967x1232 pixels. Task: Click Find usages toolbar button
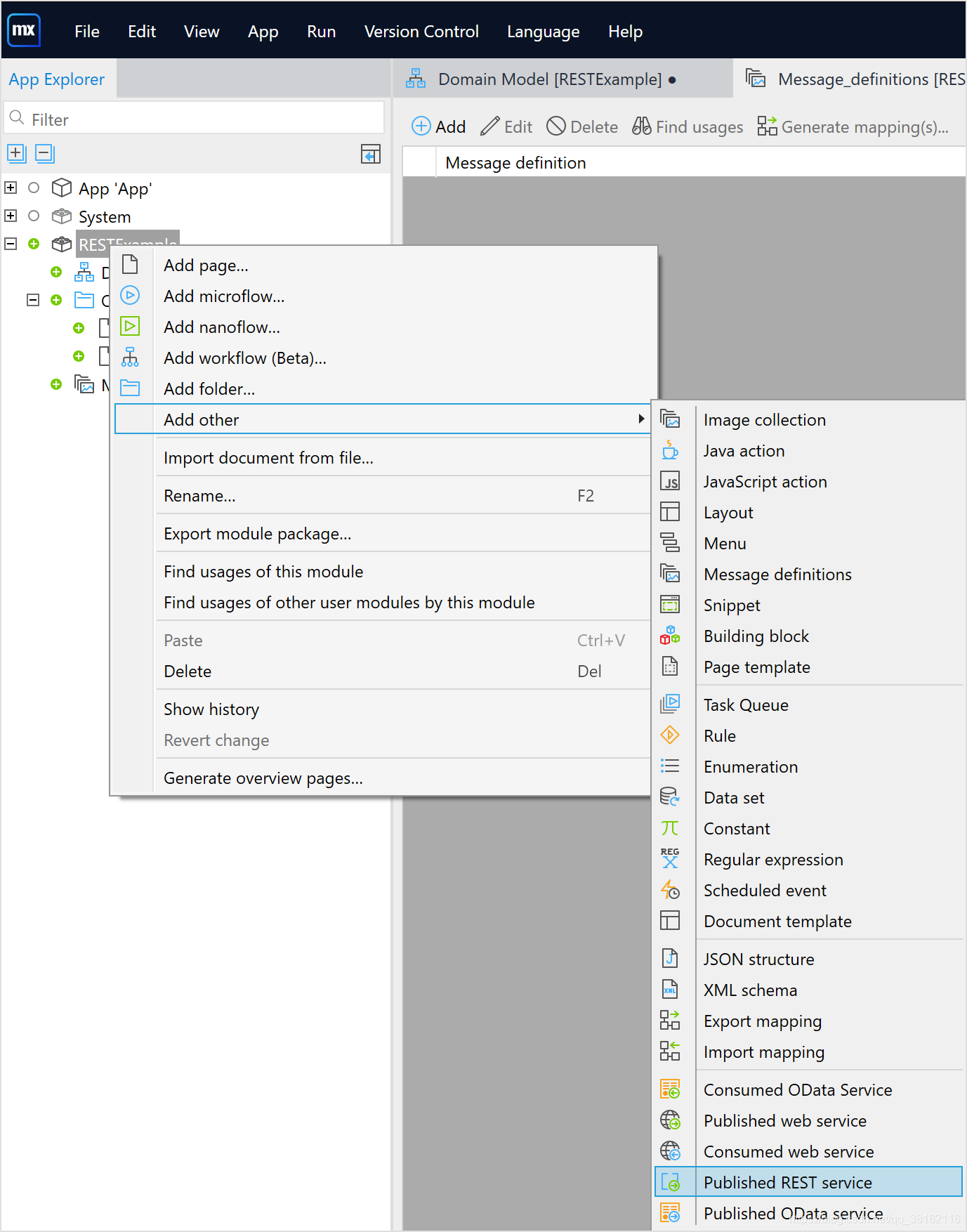coord(688,126)
